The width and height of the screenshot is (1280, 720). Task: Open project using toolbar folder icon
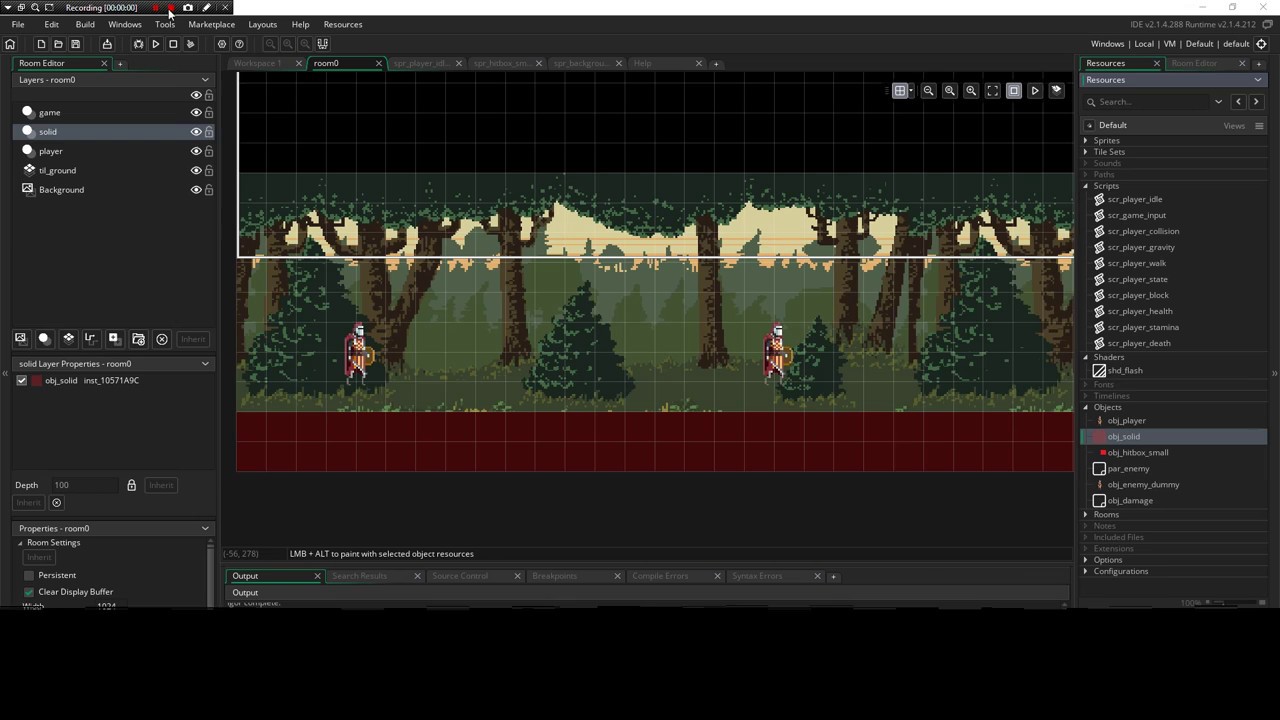[x=58, y=44]
